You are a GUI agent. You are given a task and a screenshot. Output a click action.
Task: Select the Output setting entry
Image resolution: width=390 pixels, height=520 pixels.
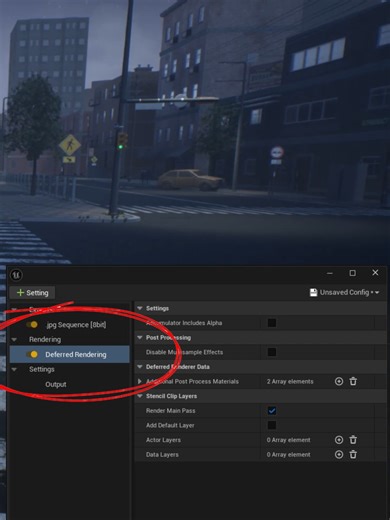pyautogui.click(x=56, y=384)
